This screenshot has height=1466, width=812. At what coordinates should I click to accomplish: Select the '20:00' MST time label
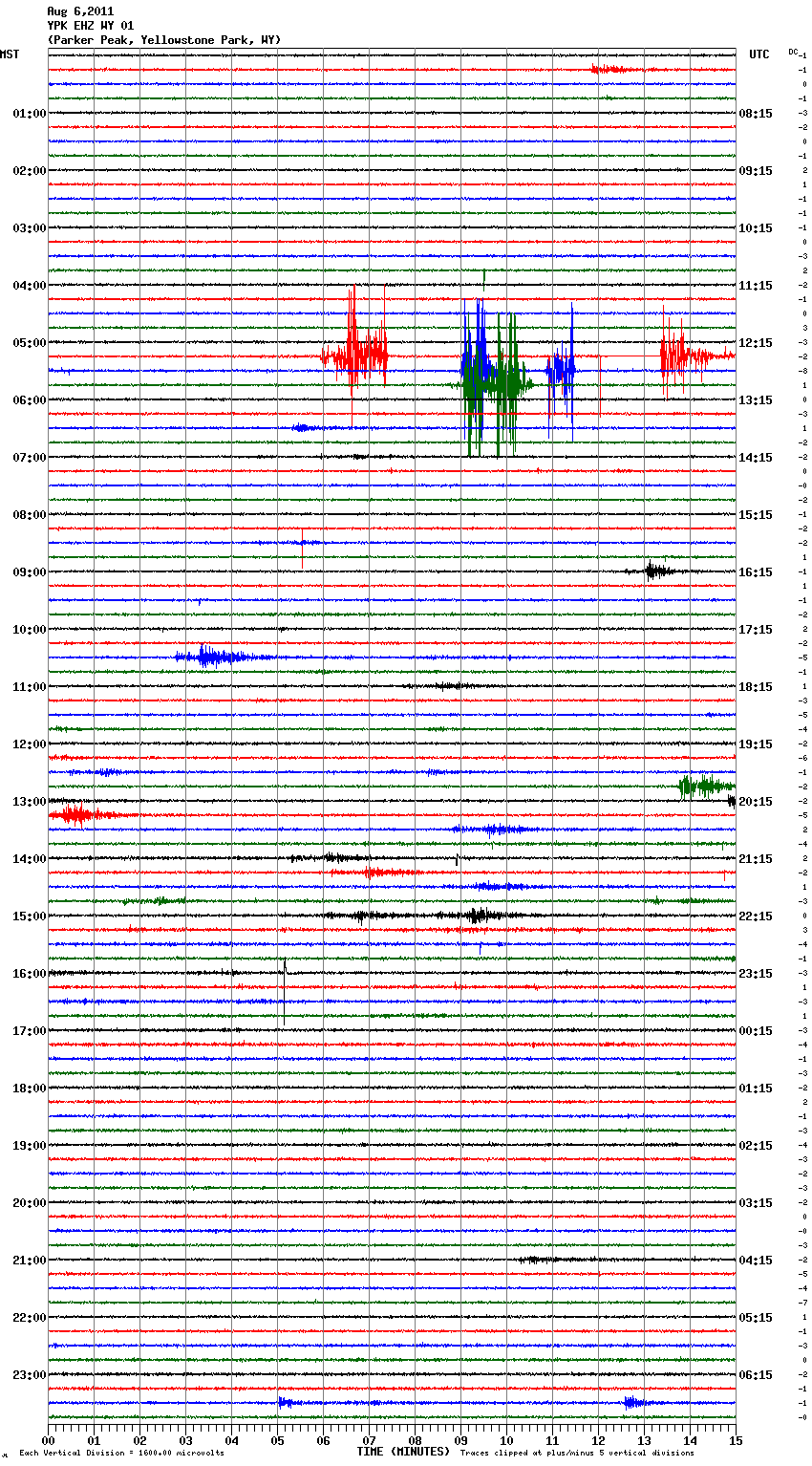point(30,1203)
